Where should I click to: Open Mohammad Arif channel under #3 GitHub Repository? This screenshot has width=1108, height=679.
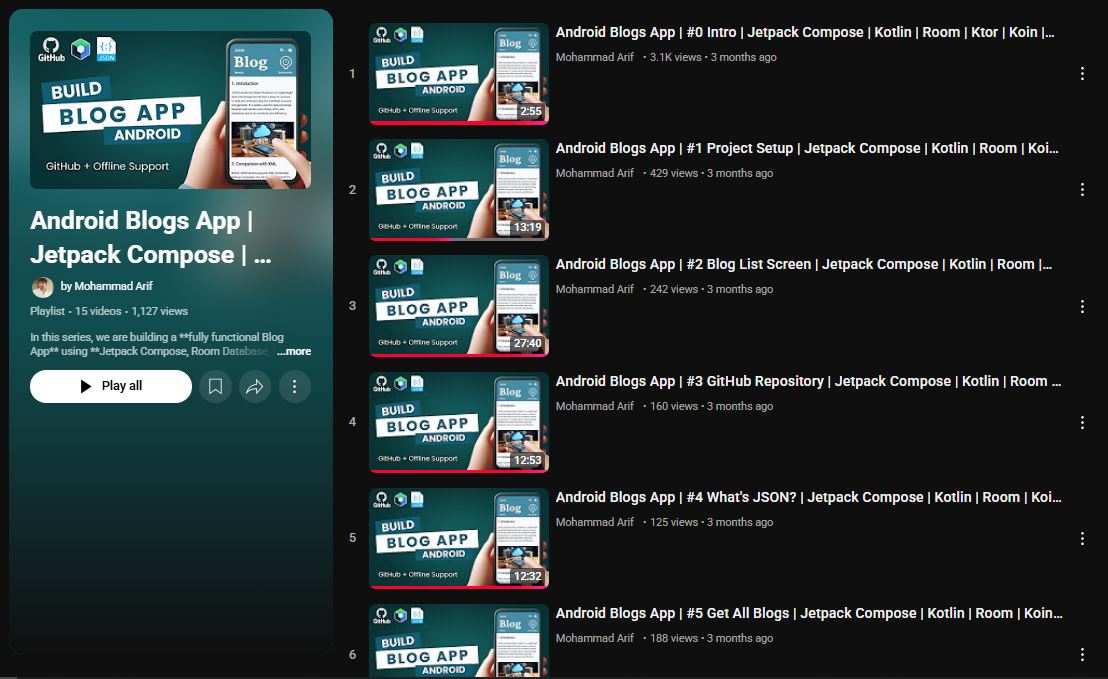coord(594,406)
